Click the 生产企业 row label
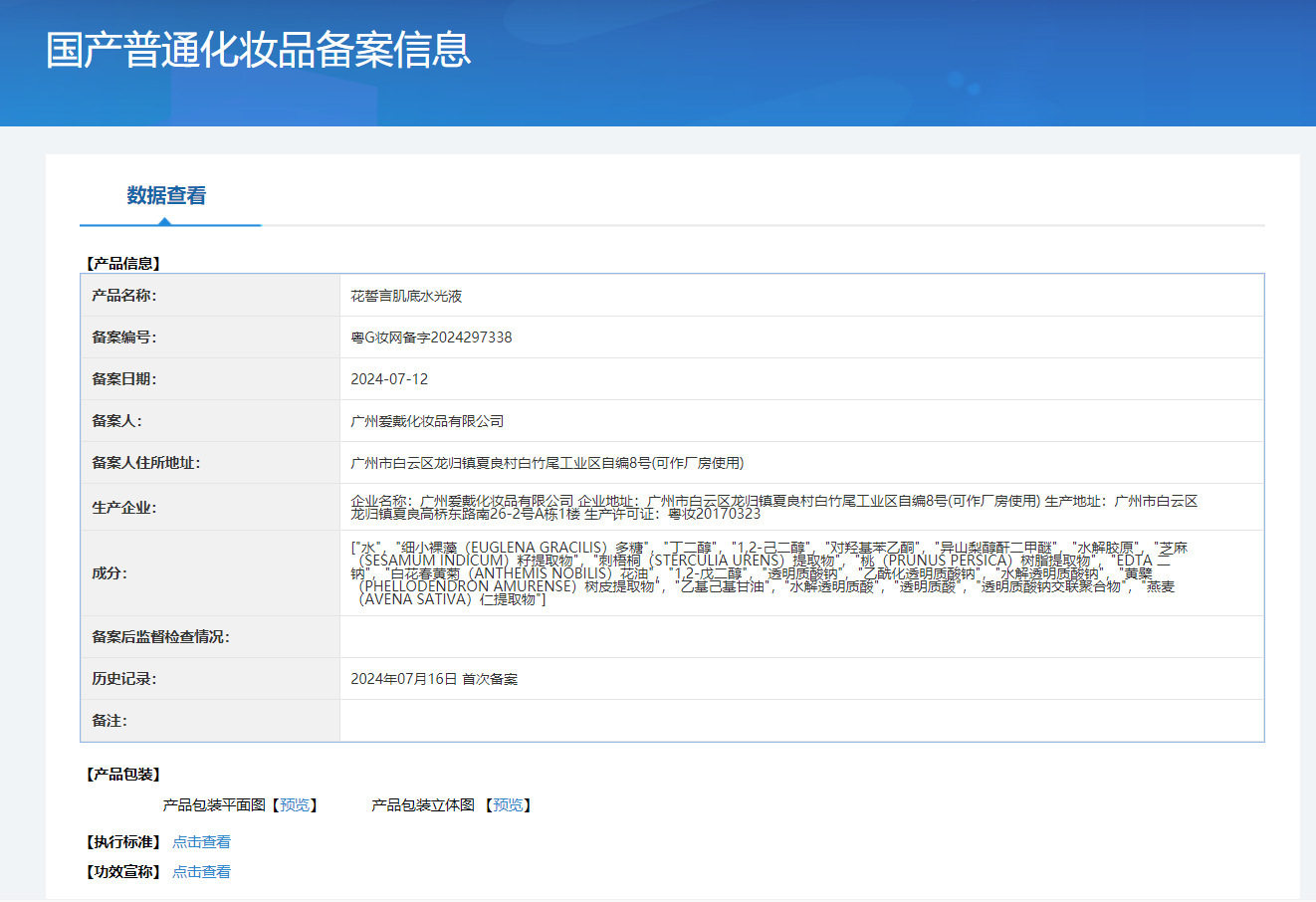 (x=124, y=508)
